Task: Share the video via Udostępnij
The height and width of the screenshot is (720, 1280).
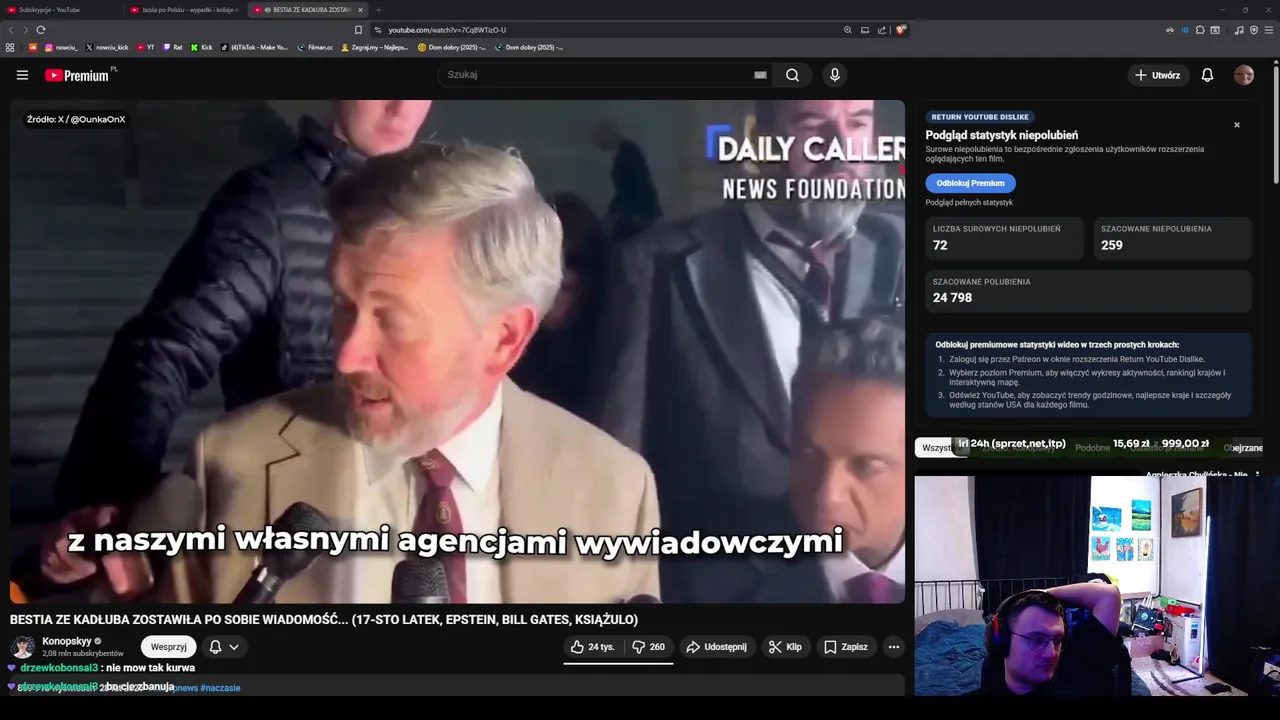Action: [x=716, y=647]
